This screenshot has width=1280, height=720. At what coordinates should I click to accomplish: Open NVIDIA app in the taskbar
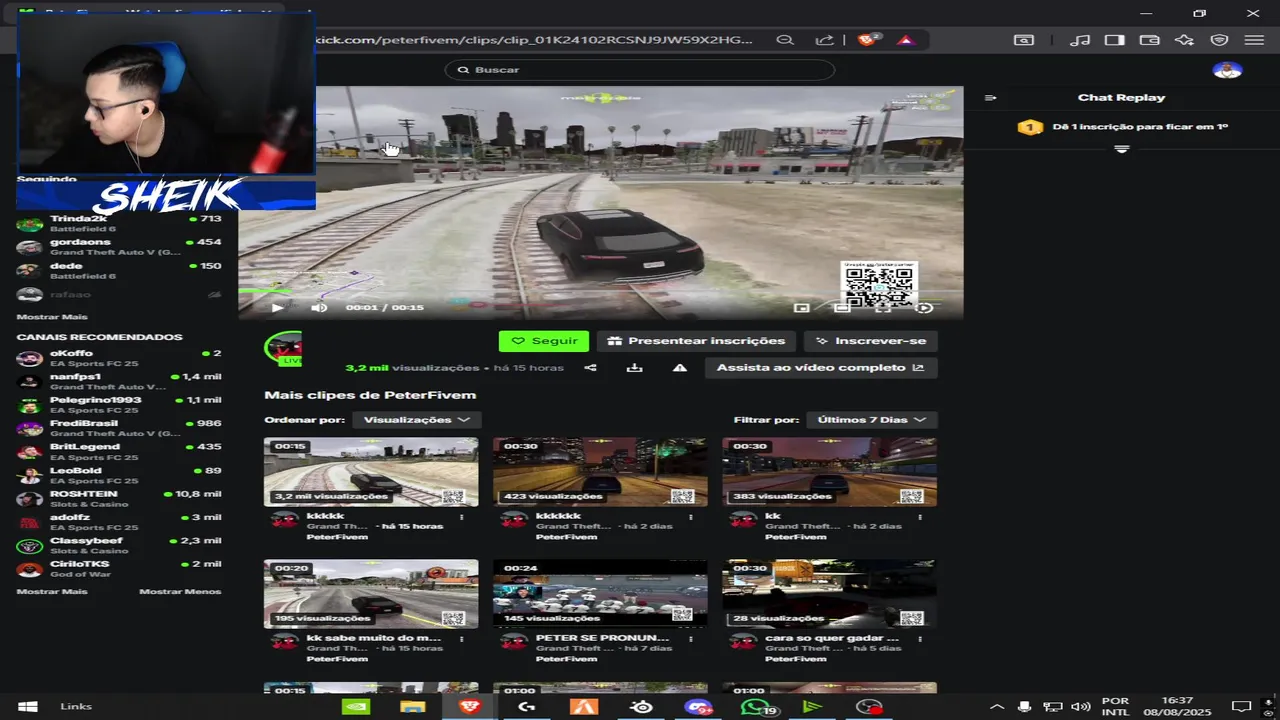356,707
